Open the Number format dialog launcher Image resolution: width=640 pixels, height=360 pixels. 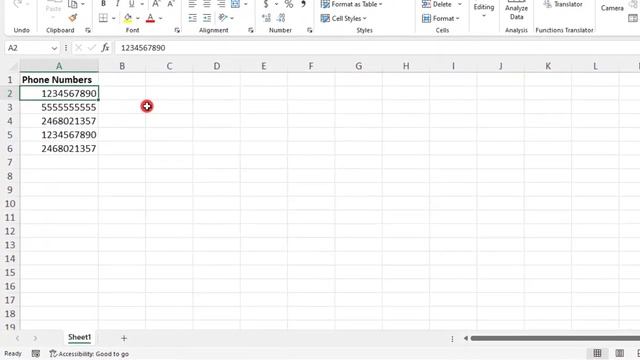point(309,30)
